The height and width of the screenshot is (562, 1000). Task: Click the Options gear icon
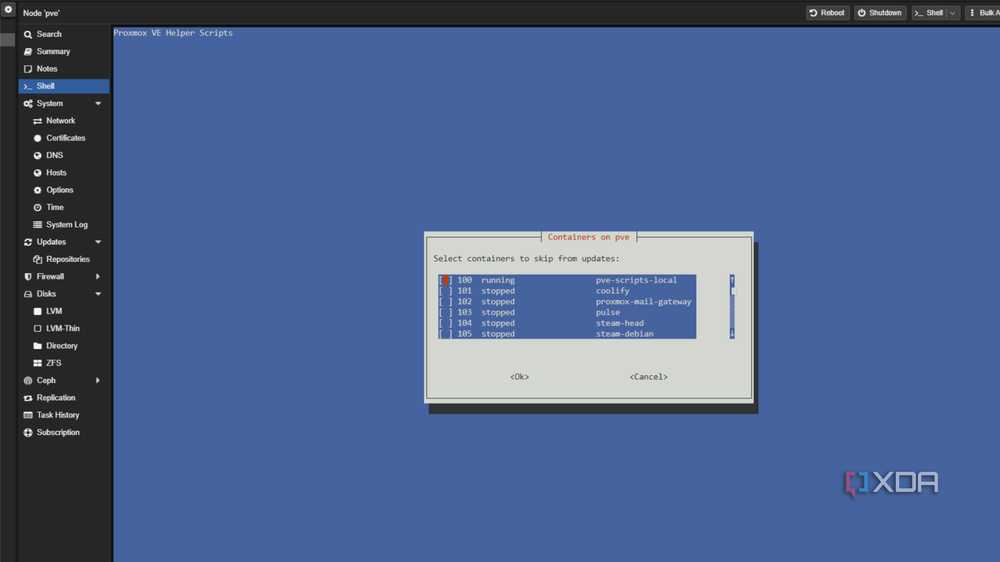point(38,190)
